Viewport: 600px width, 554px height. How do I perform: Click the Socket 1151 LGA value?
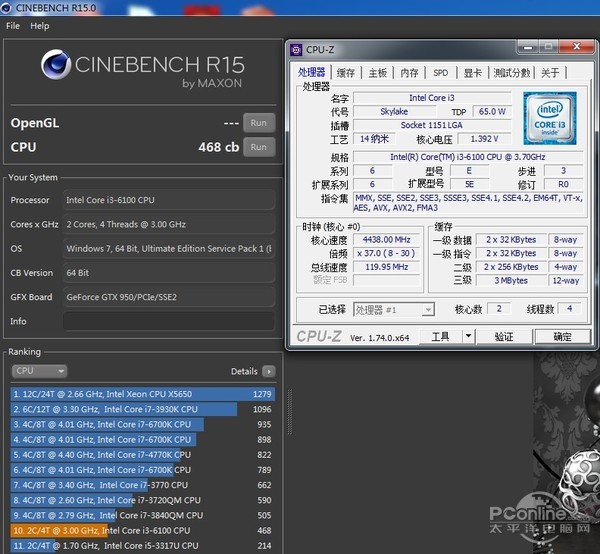[x=432, y=125]
